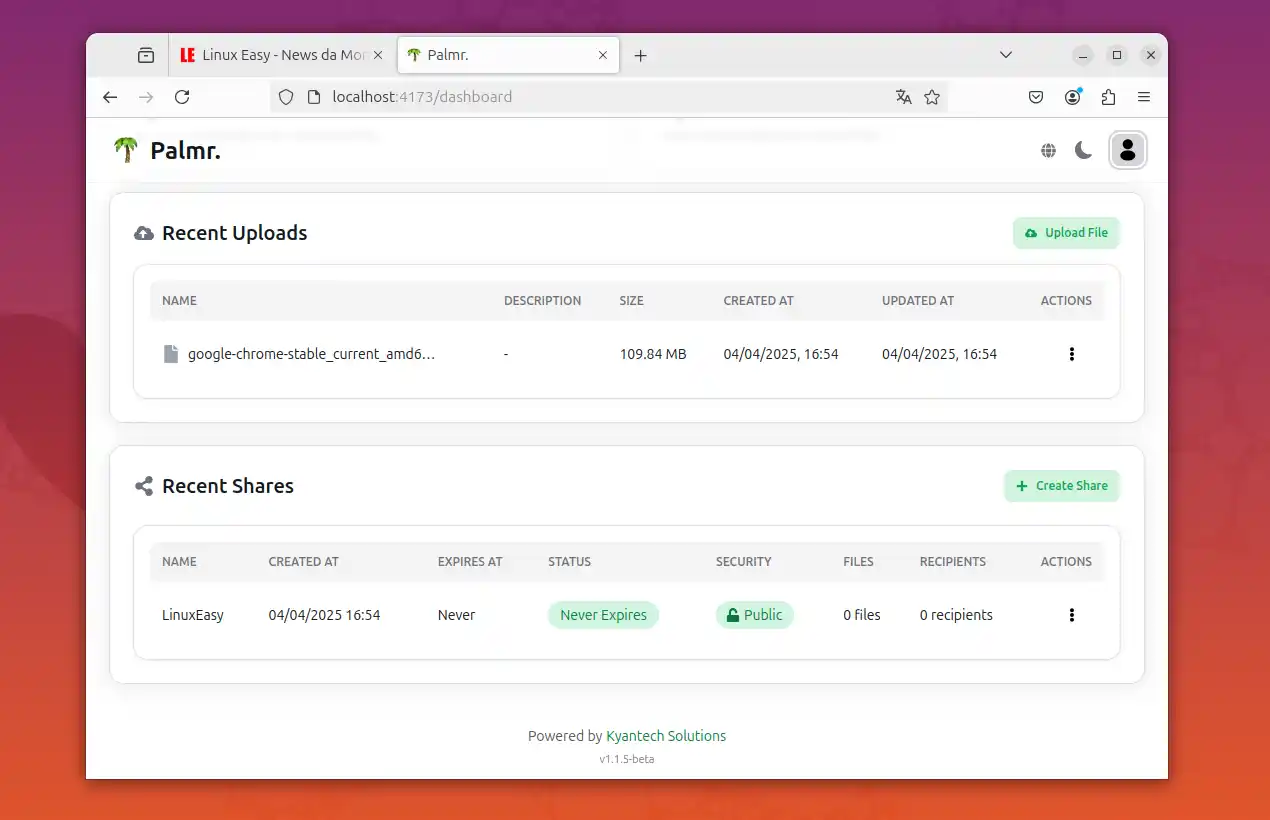Click the google-chrome-stable_current_amd6… file name

coord(311,354)
